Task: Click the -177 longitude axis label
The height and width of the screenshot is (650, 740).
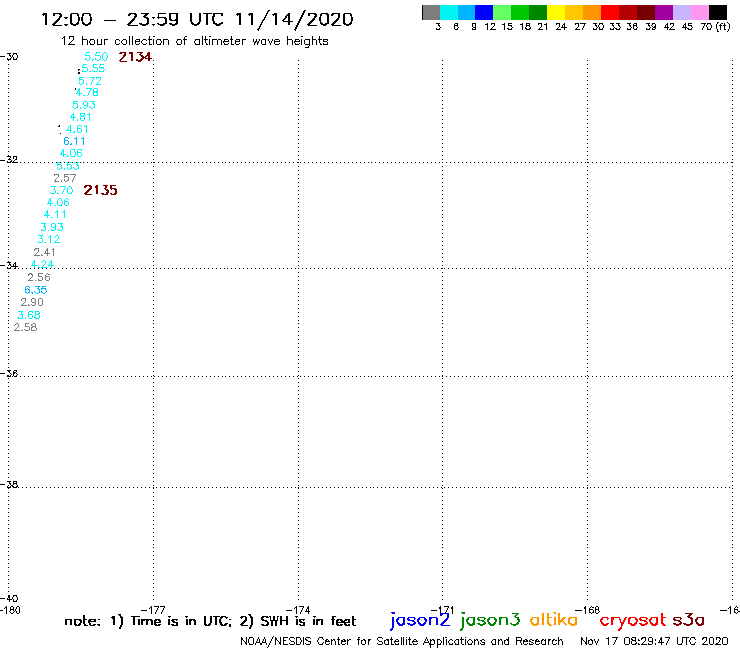Action: click(x=154, y=610)
